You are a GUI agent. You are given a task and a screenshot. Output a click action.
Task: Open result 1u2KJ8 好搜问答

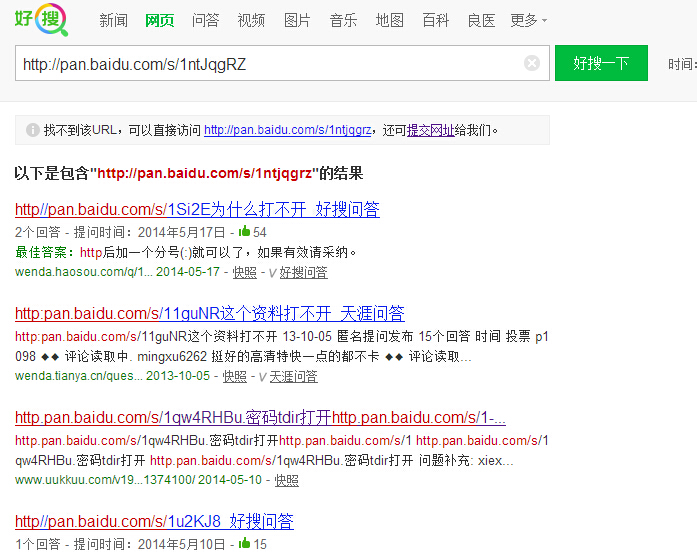[154, 521]
